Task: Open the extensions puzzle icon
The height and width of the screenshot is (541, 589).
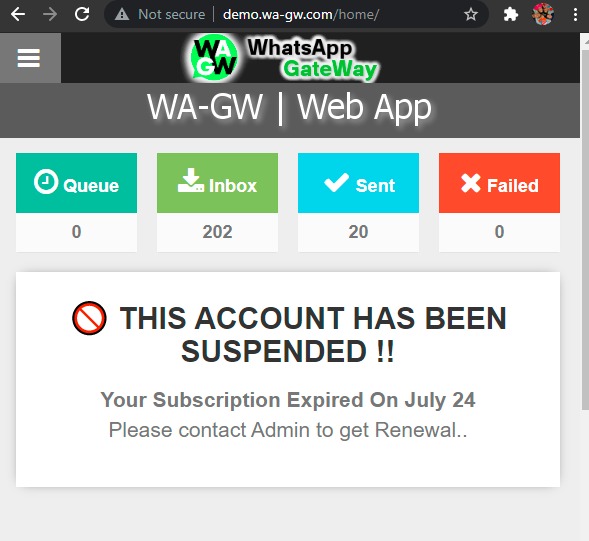Action: point(510,15)
